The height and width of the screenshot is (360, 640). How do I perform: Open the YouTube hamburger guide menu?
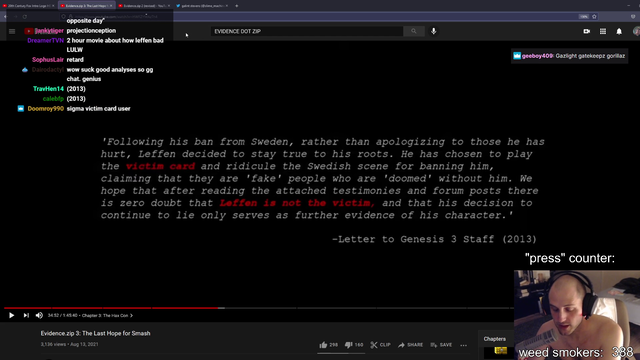pyautogui.click(x=12, y=31)
